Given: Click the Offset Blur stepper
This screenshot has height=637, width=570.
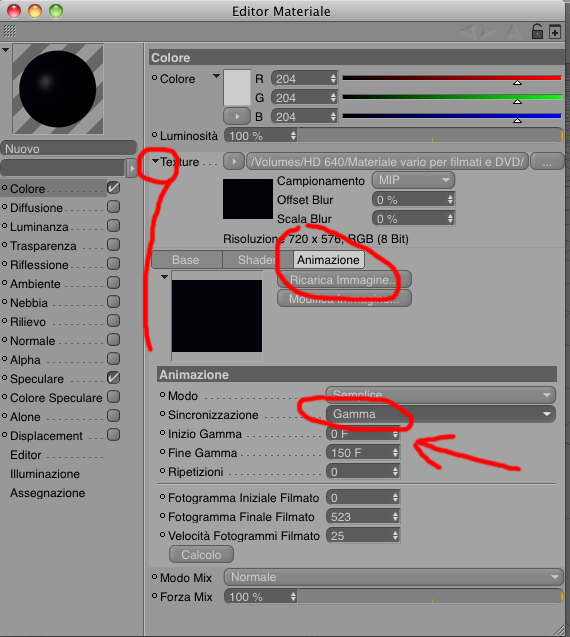Looking at the screenshot, I should click(450, 199).
